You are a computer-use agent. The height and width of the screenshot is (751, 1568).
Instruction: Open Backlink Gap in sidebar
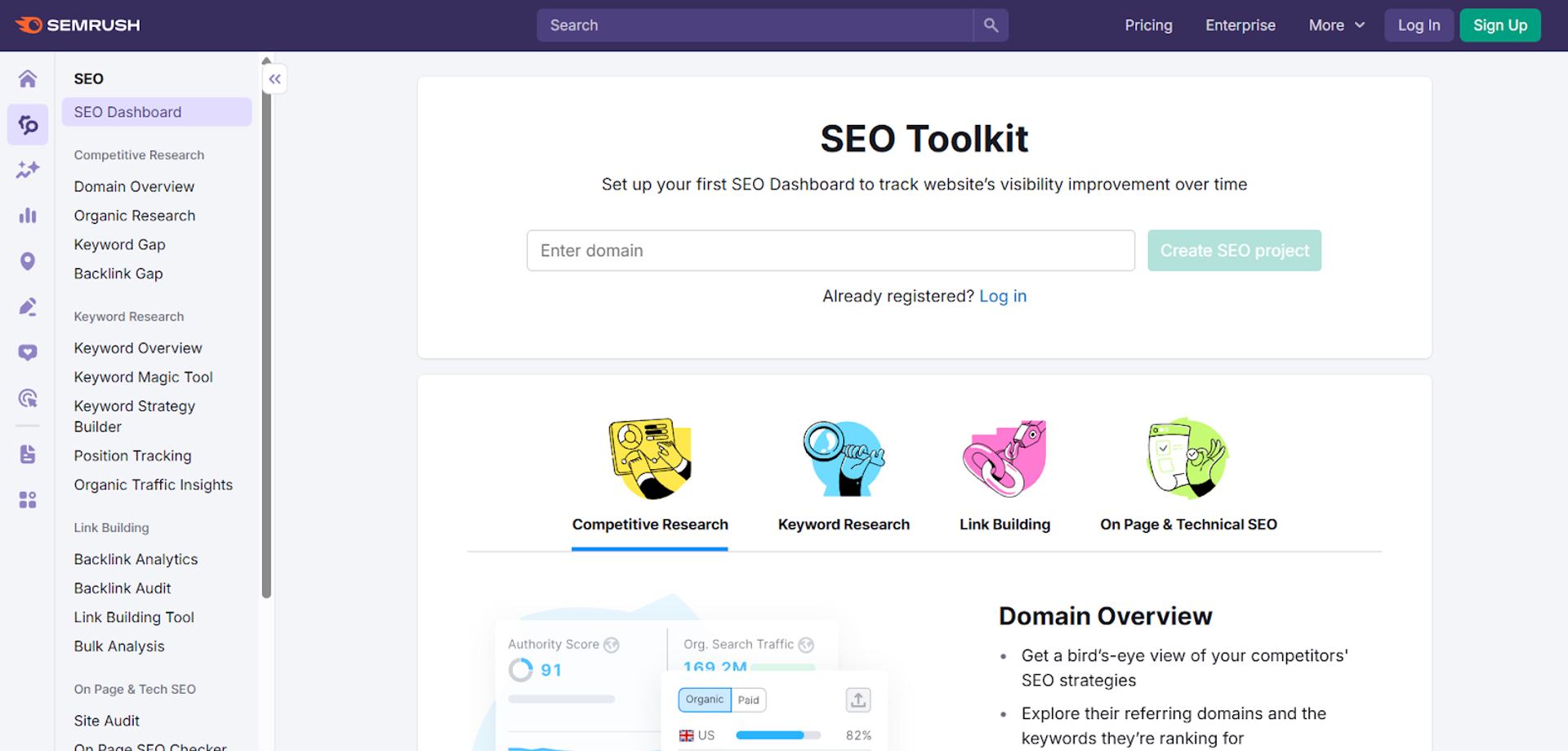[118, 274]
